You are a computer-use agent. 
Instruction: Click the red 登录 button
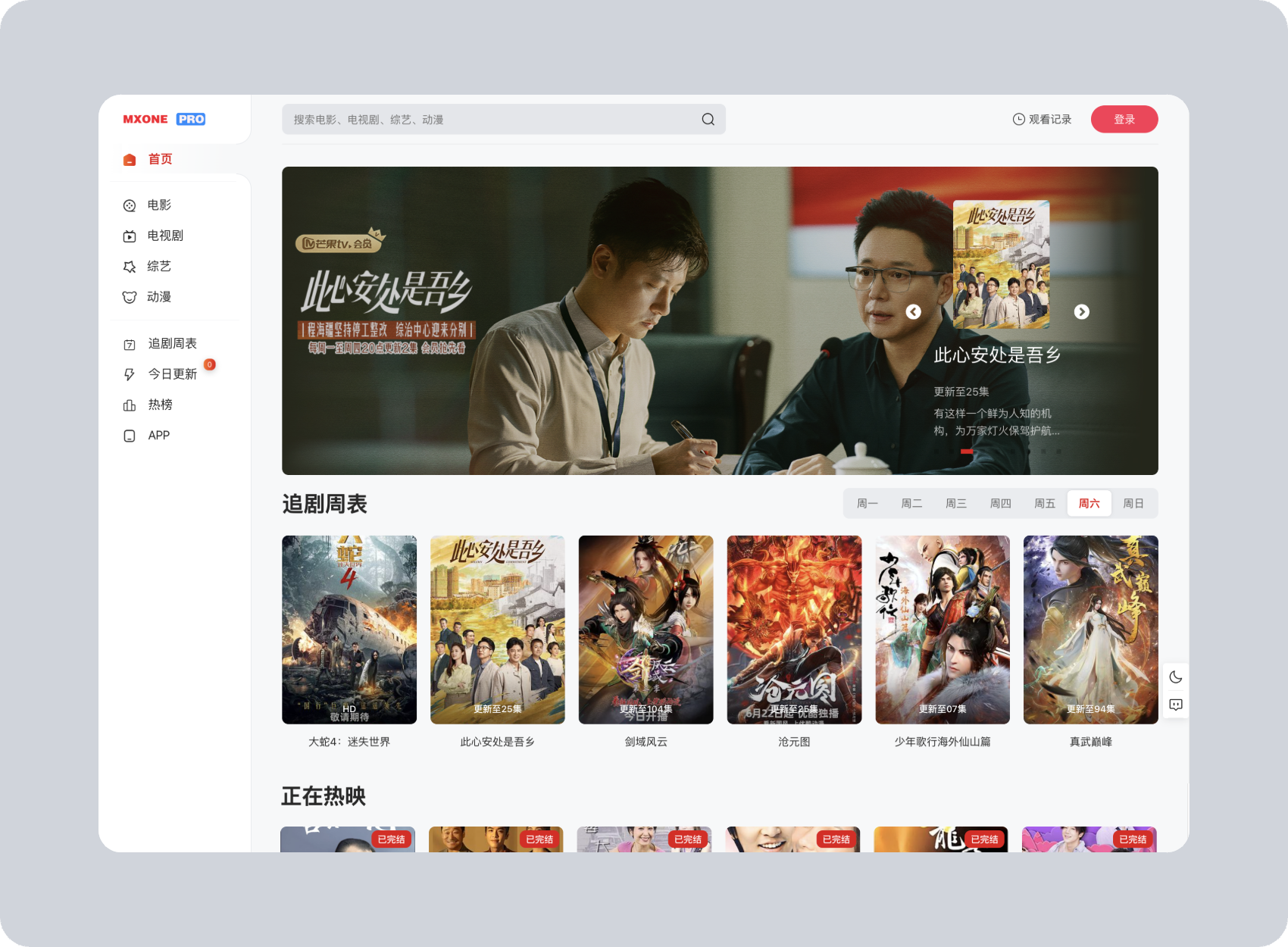pos(1124,119)
